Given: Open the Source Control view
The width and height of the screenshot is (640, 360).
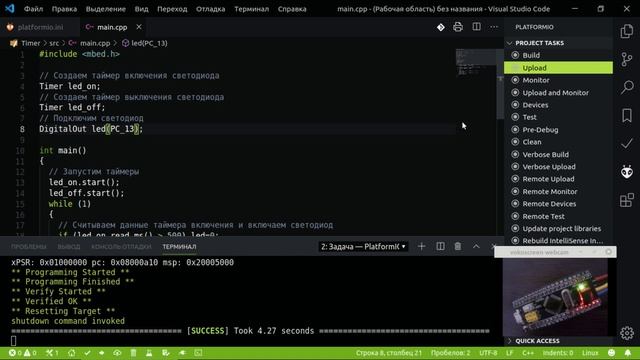Looking at the screenshot, I should point(627,59).
